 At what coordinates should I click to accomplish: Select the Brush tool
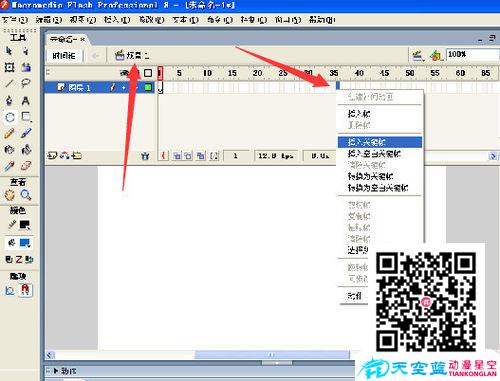coord(26,133)
